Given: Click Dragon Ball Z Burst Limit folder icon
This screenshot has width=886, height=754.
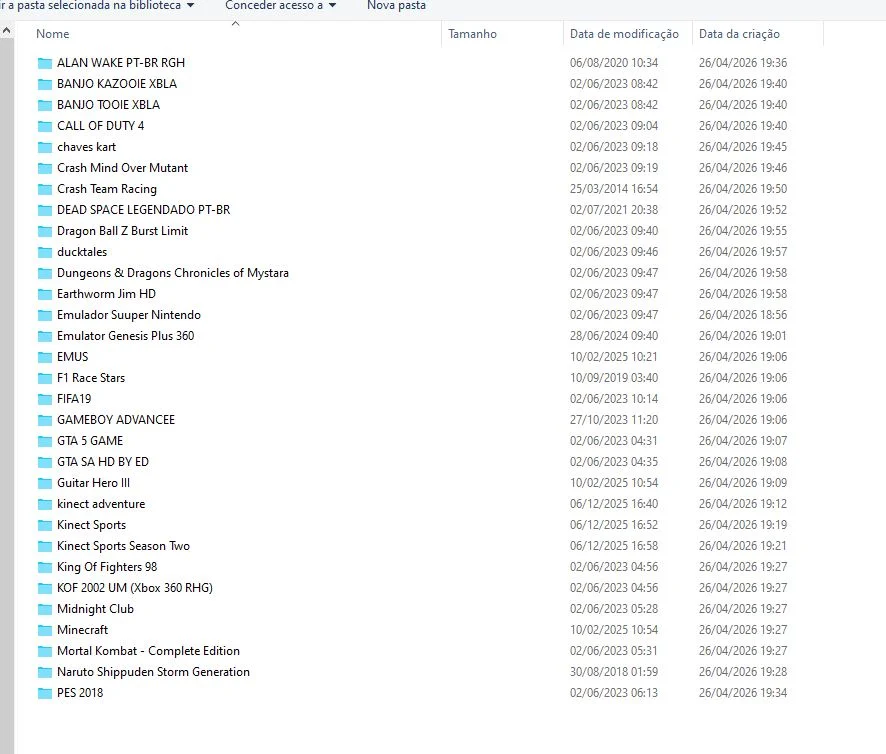Looking at the screenshot, I should pos(45,231).
